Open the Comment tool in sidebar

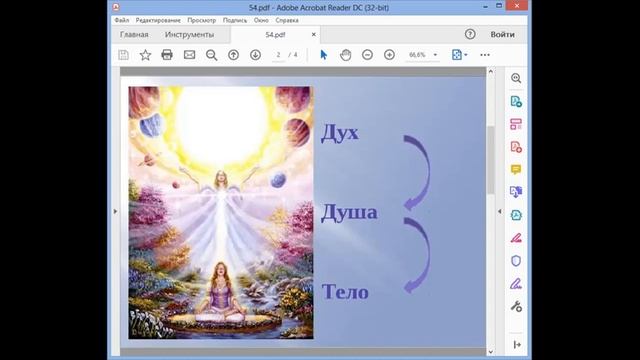tap(516, 169)
